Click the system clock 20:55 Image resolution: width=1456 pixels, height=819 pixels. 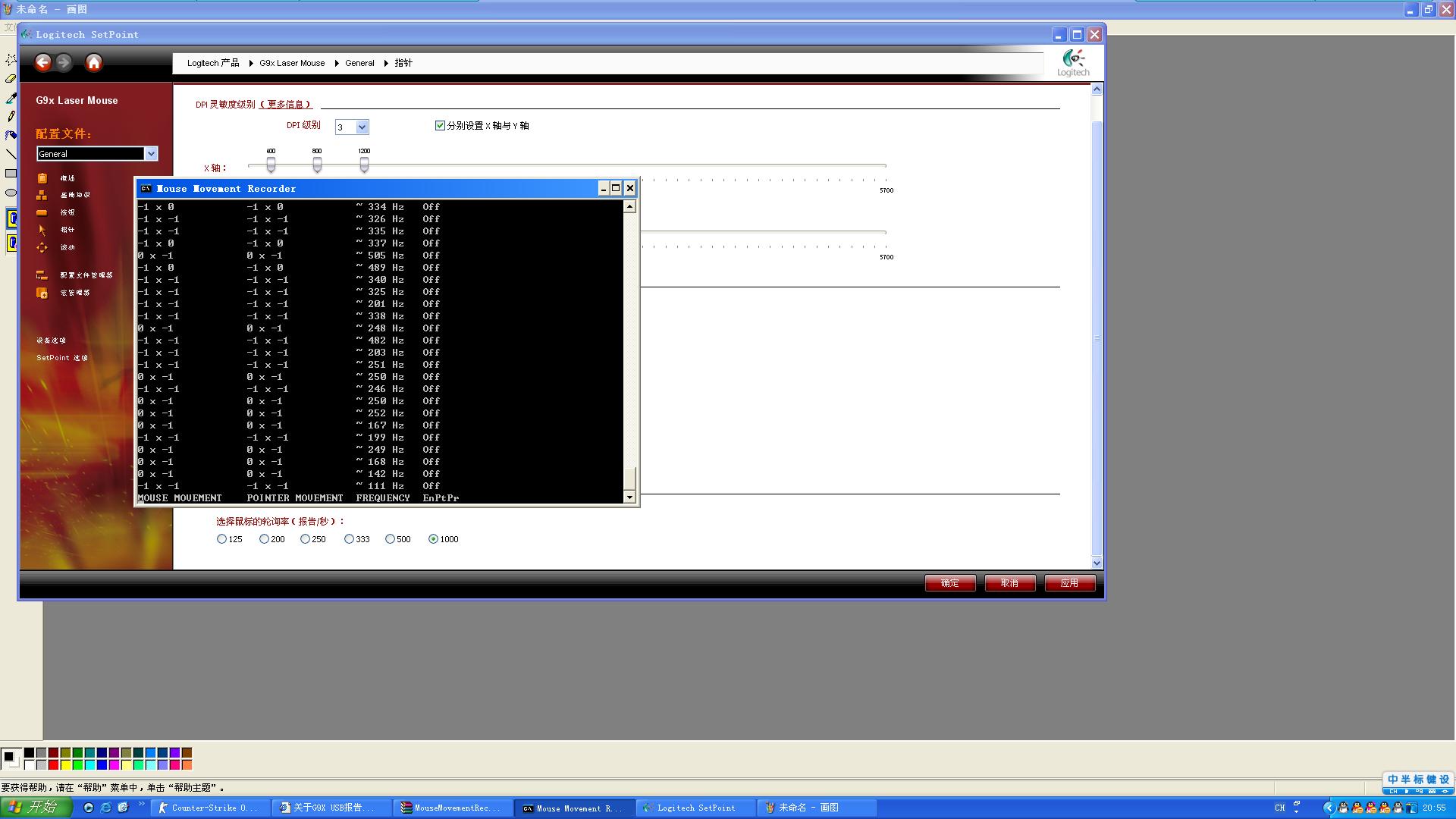coord(1434,808)
